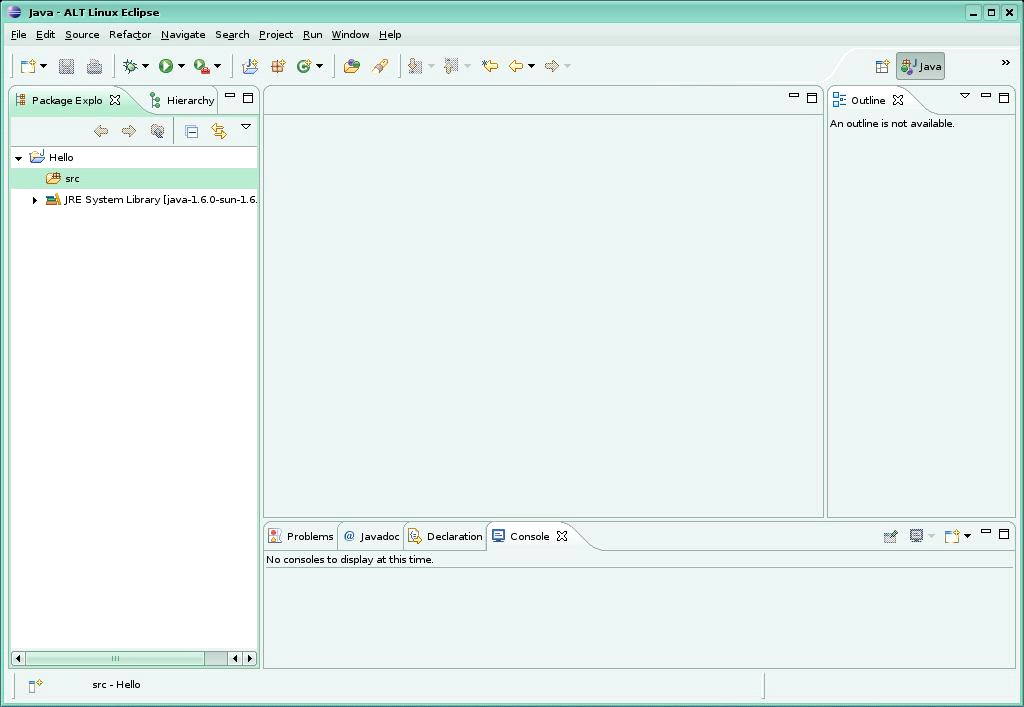Open the Help menu
This screenshot has width=1024, height=707.
point(390,35)
